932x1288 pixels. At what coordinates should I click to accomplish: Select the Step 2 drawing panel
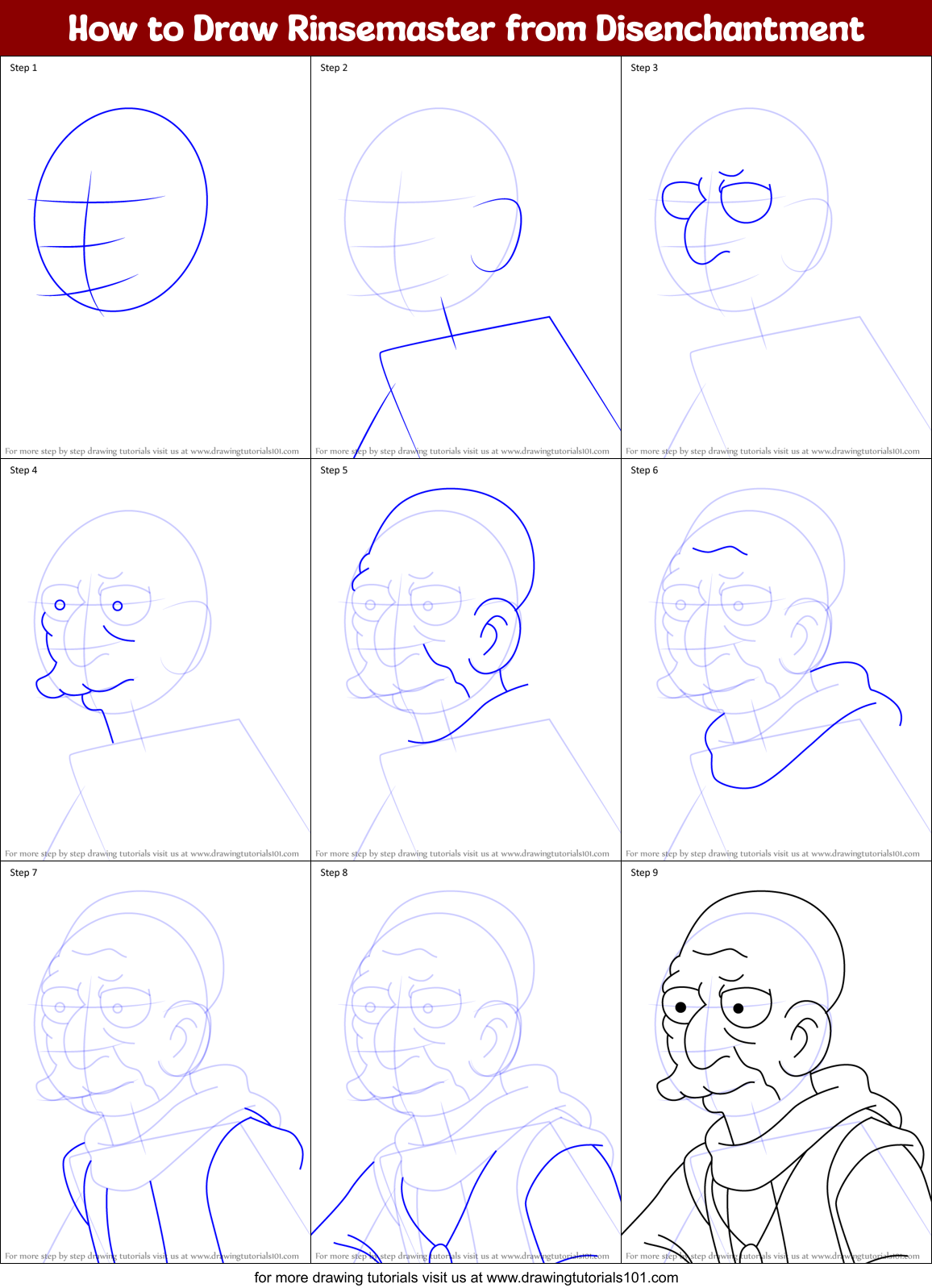[x=466, y=257]
